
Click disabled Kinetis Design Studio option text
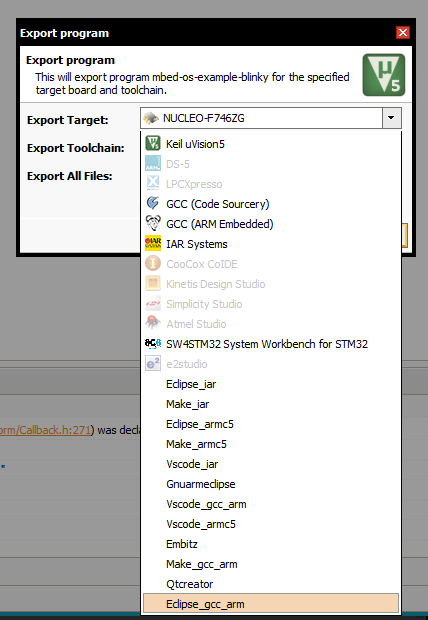tap(216, 284)
